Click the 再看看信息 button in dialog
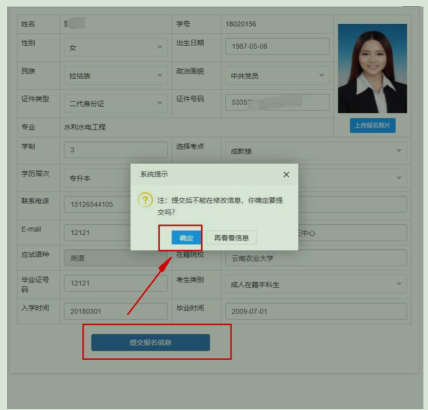This screenshot has width=428, height=410. (231, 238)
